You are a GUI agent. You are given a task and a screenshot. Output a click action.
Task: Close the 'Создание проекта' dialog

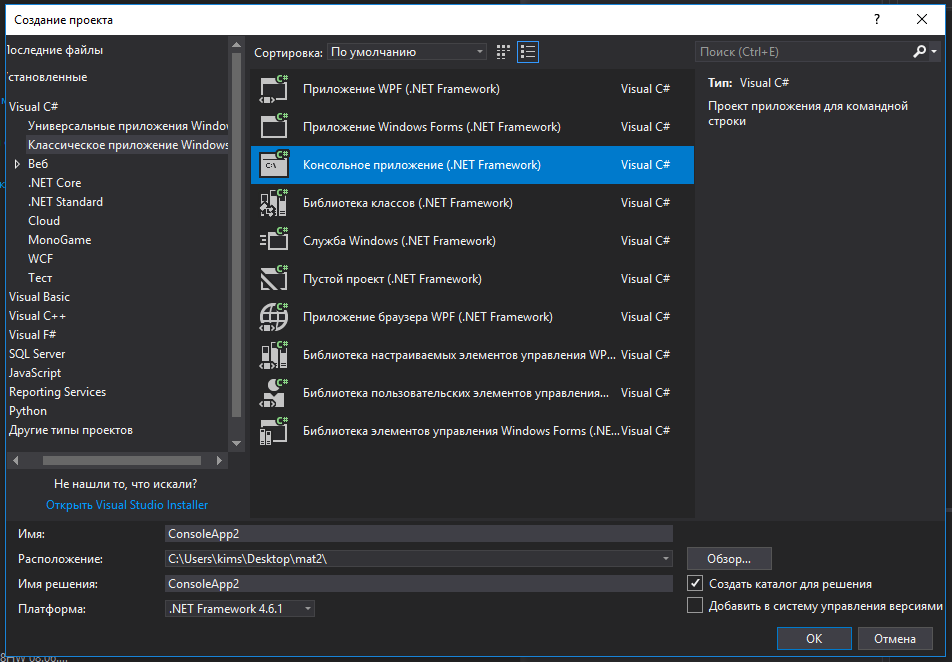click(922, 19)
